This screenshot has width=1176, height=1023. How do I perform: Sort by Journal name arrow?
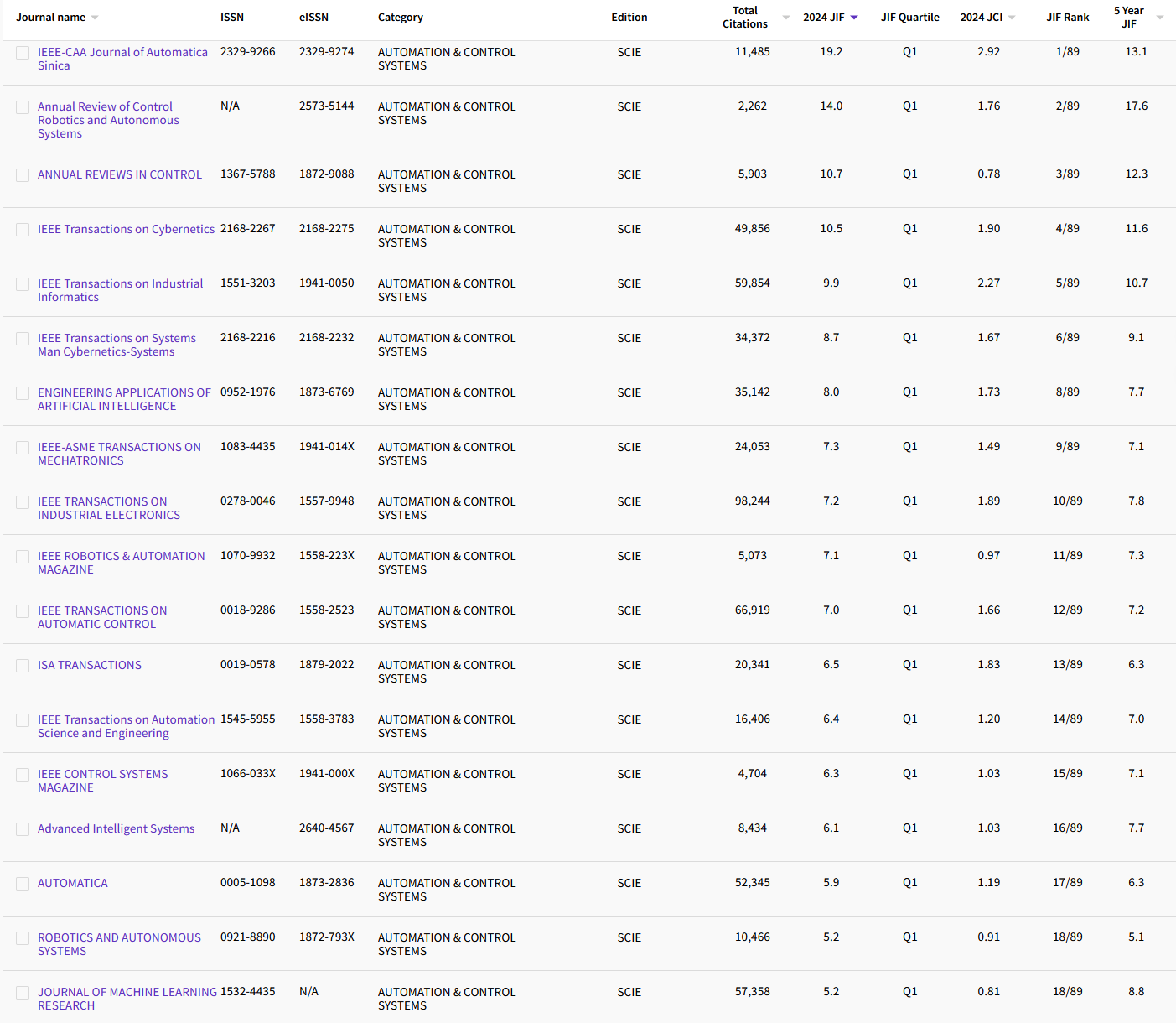[x=95, y=18]
